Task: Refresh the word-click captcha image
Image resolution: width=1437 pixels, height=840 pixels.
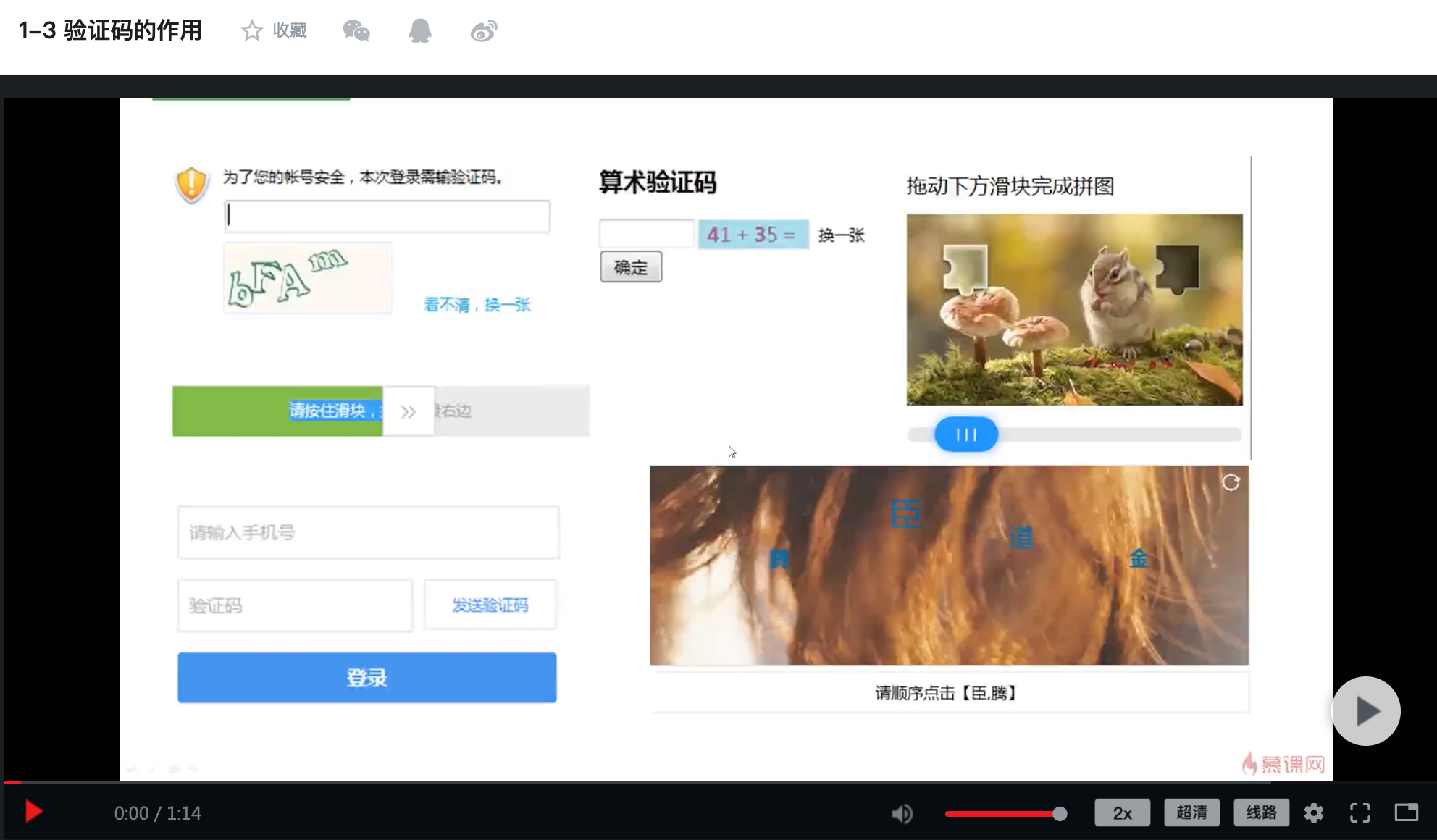Action: [1231, 482]
